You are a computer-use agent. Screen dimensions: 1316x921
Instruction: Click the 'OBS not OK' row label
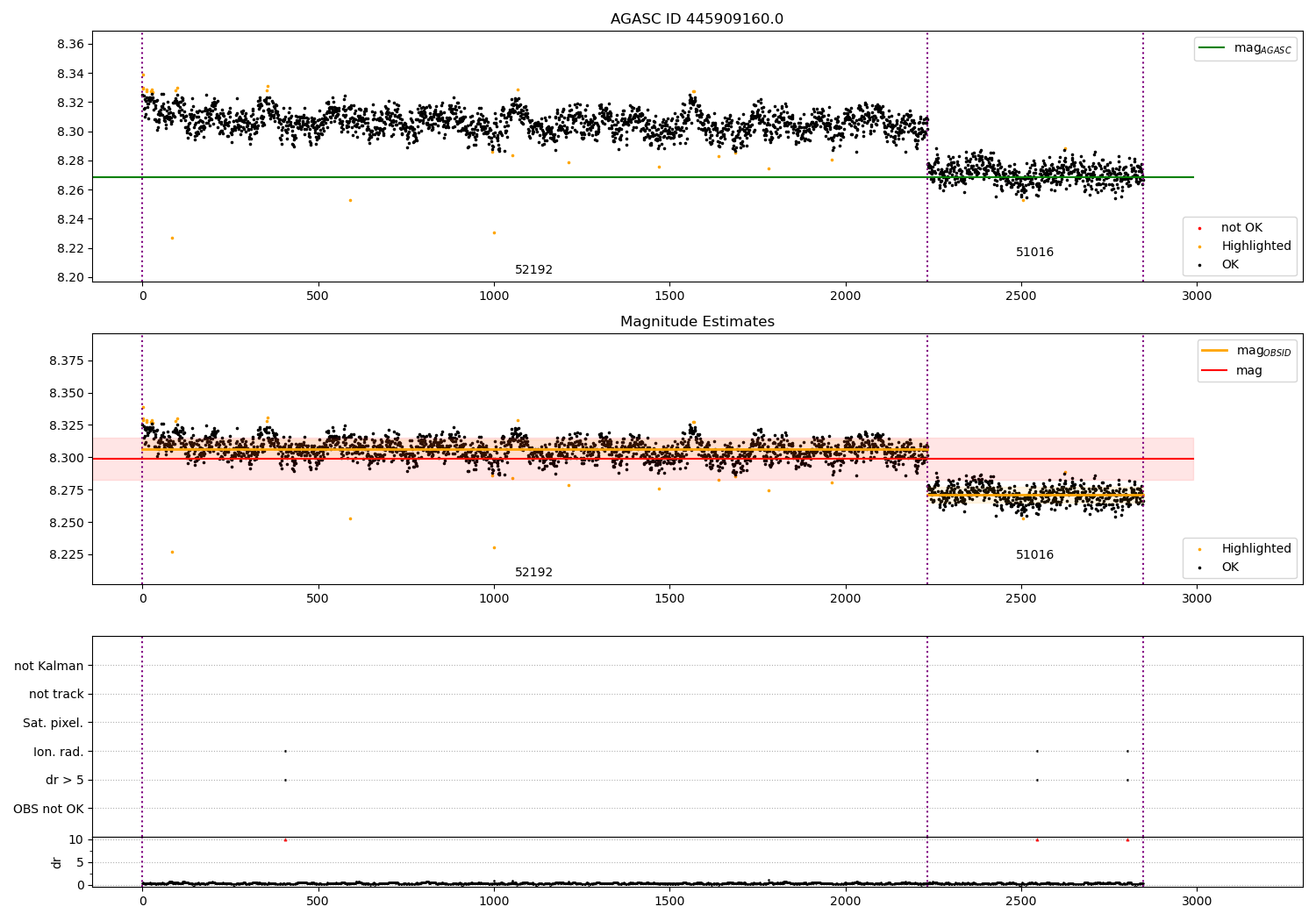pos(48,809)
